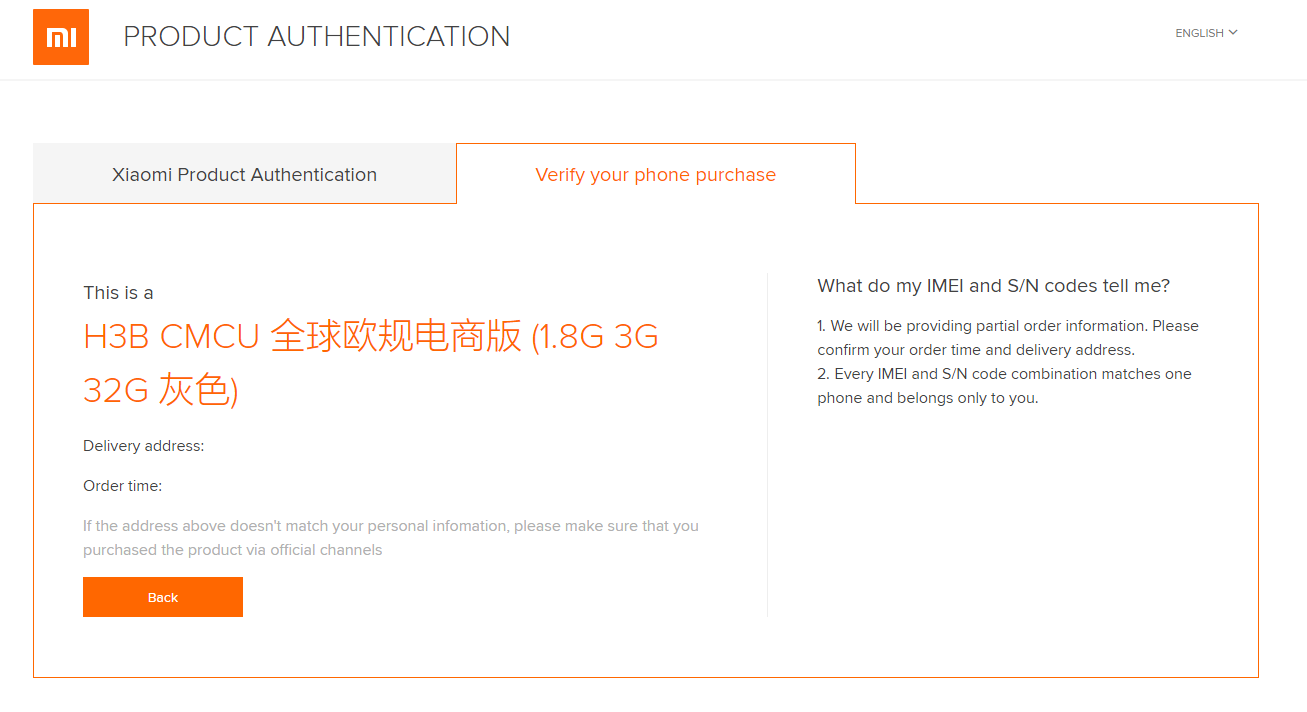Click the Order time label
The width and height of the screenshot is (1307, 712).
tap(122, 486)
